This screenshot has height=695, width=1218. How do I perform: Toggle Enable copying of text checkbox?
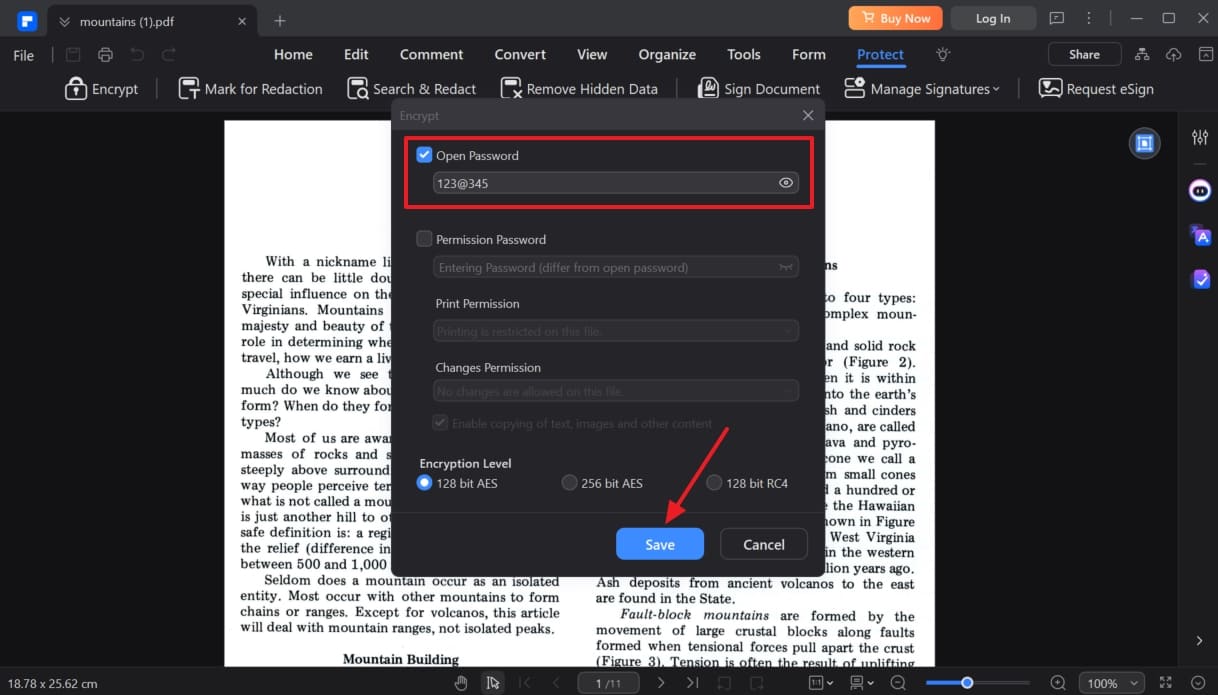(440, 423)
